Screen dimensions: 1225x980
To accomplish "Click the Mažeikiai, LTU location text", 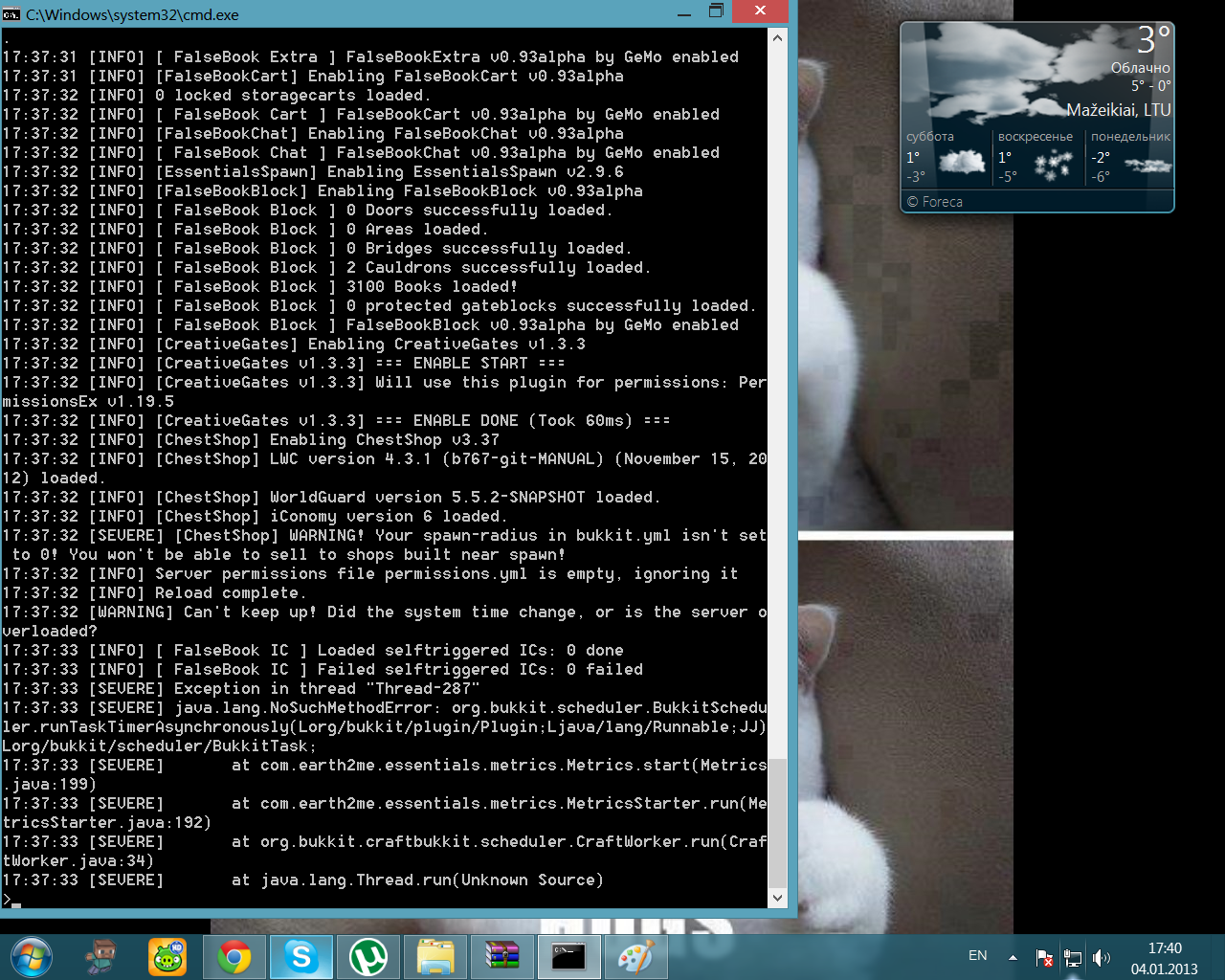I will tap(1118, 110).
